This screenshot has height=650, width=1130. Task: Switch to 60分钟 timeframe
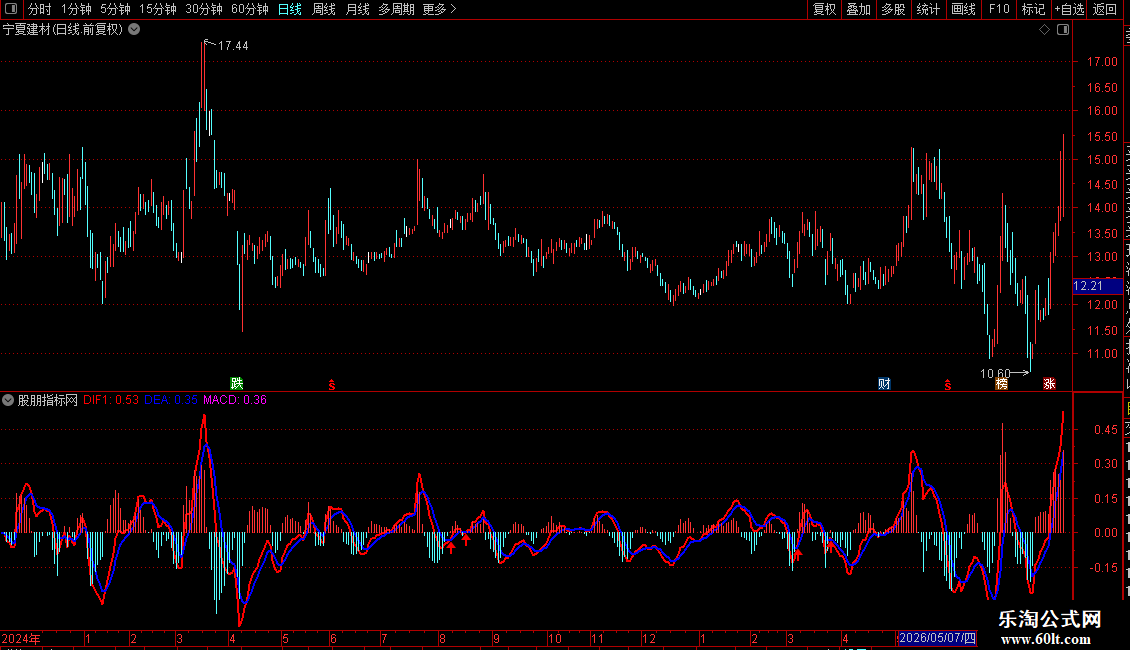pyautogui.click(x=249, y=9)
